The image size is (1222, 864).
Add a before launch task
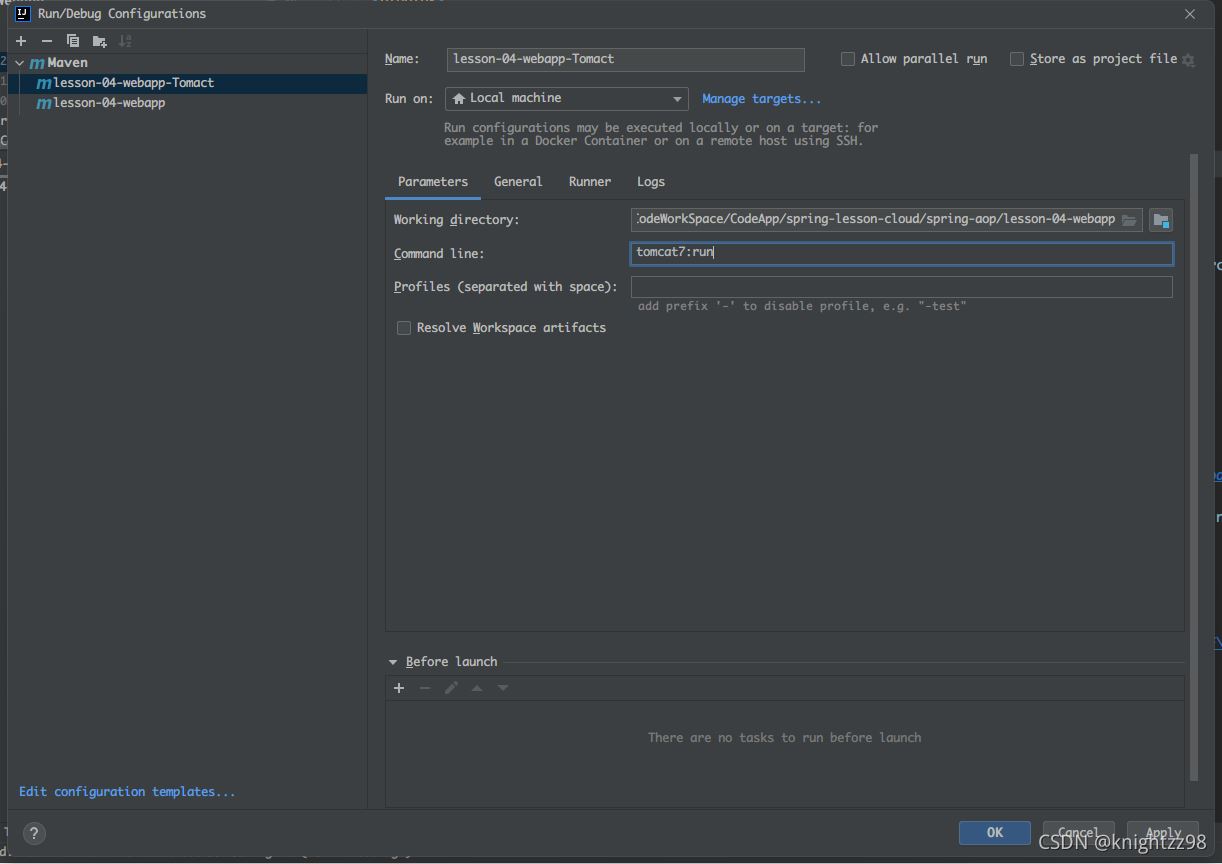pos(399,688)
